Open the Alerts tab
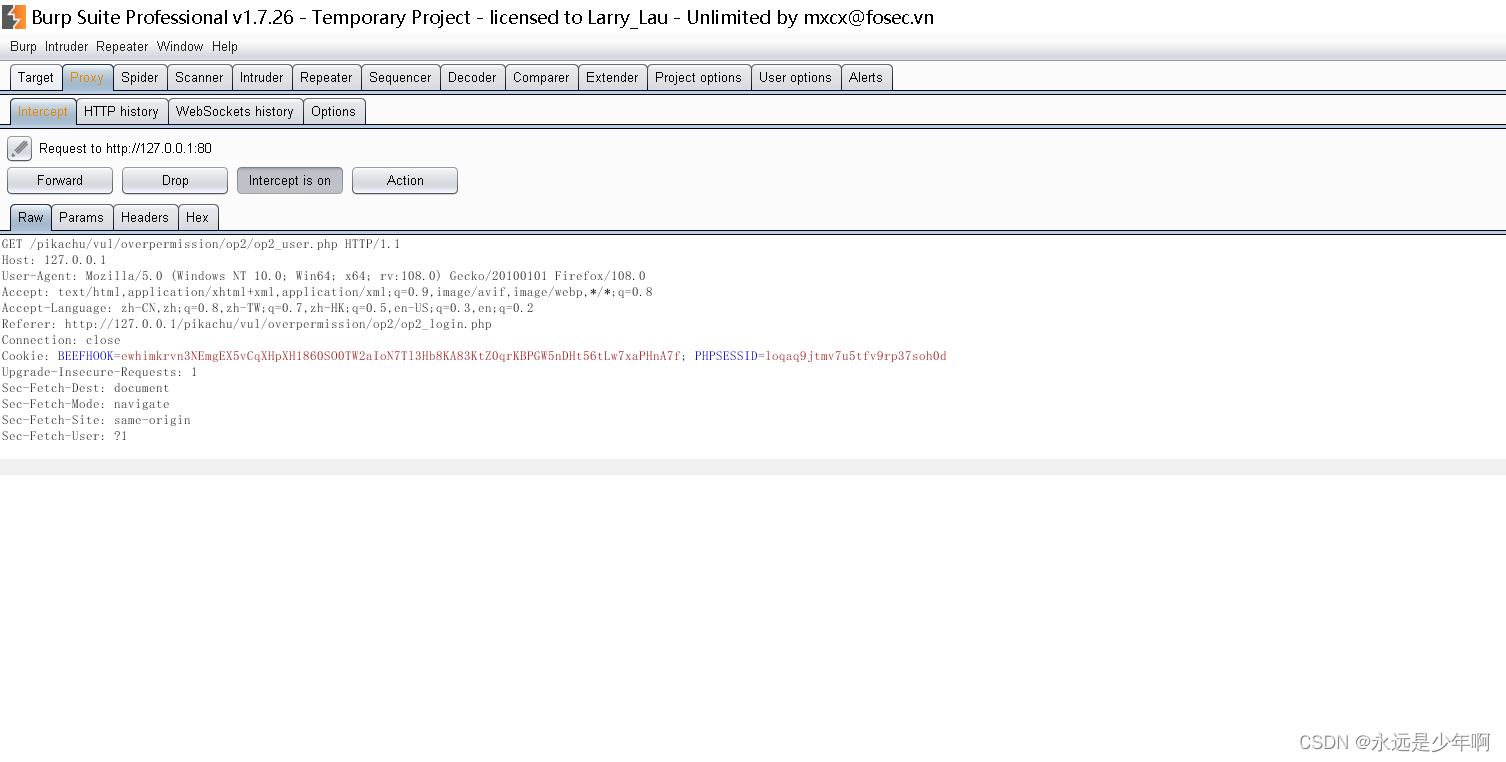This screenshot has width=1506, height=762. pos(866,77)
